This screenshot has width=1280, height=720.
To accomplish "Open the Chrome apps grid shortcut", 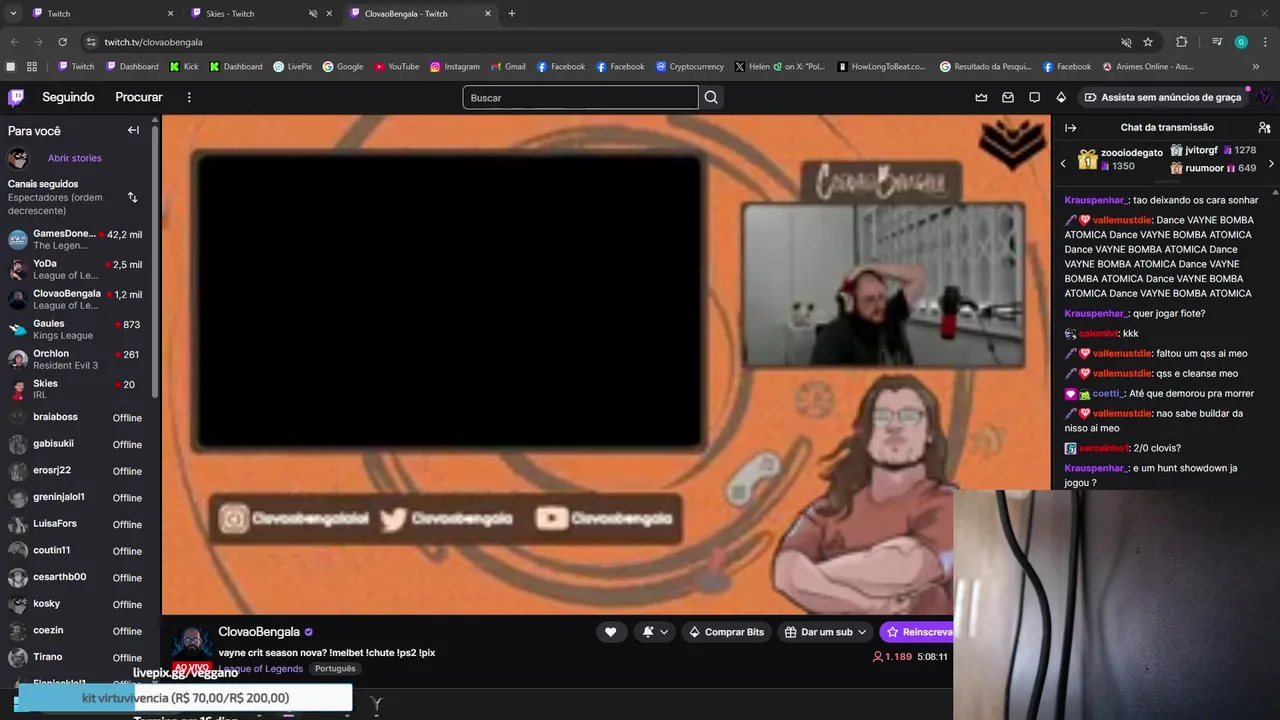I will click(32, 67).
